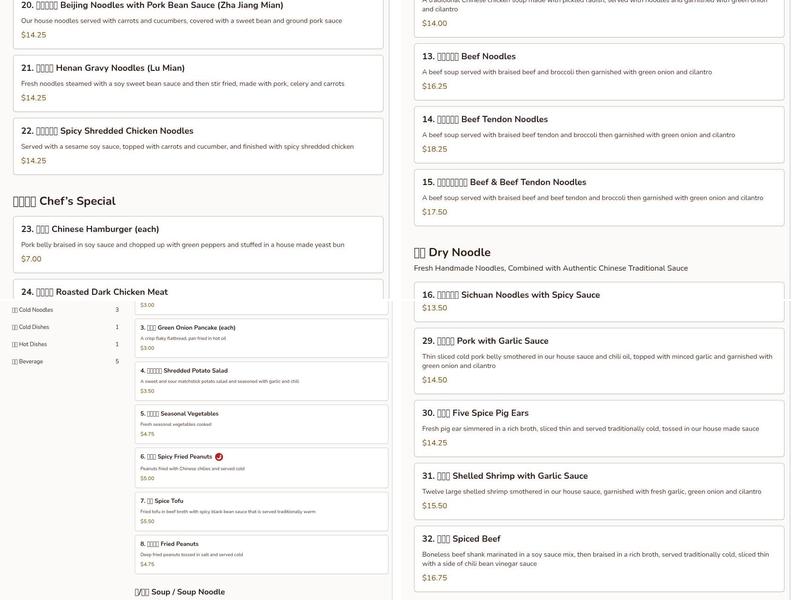Screen dimensions: 800x600
Task: Choose the Beverage category in sidebar
Action: [x=32, y=361]
